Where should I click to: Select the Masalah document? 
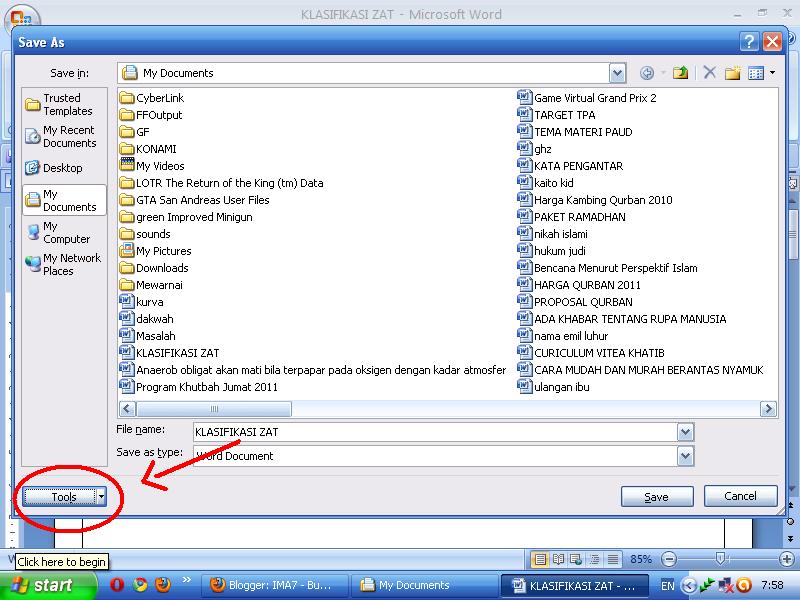147,336
